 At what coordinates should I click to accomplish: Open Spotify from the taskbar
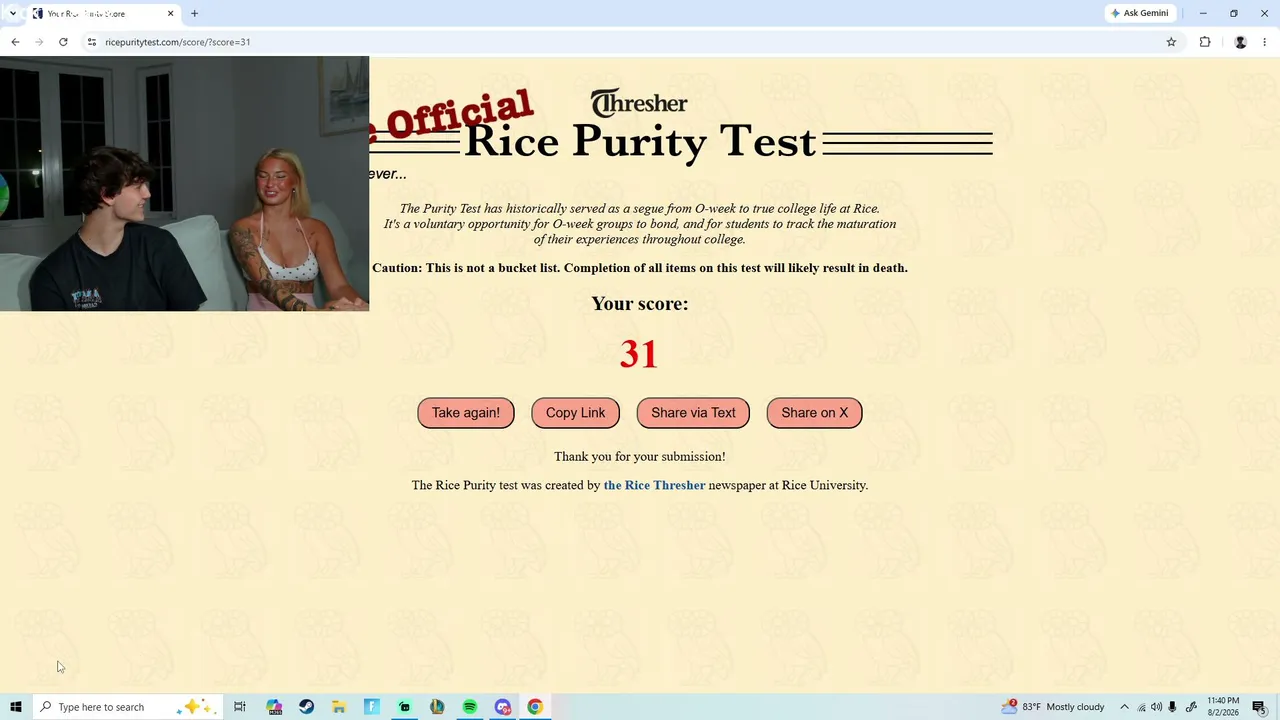[x=470, y=707]
